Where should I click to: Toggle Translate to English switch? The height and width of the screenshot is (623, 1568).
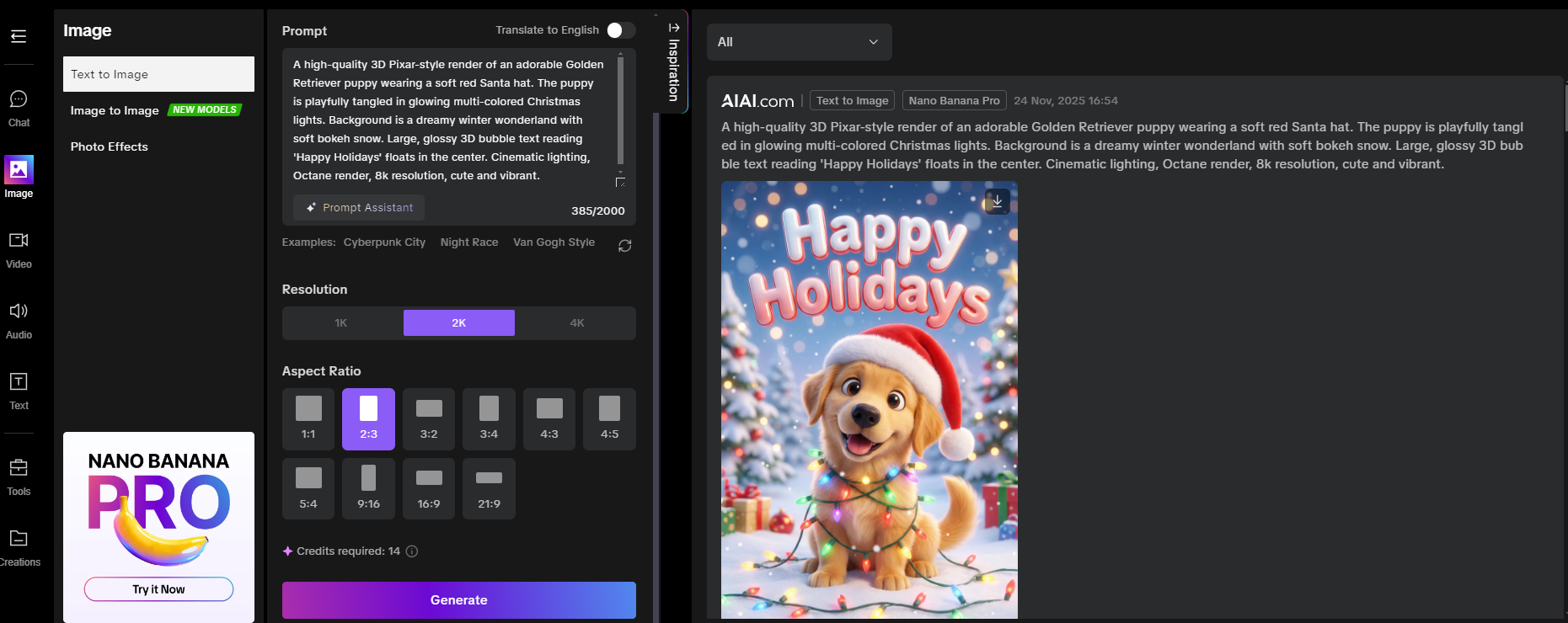(621, 30)
